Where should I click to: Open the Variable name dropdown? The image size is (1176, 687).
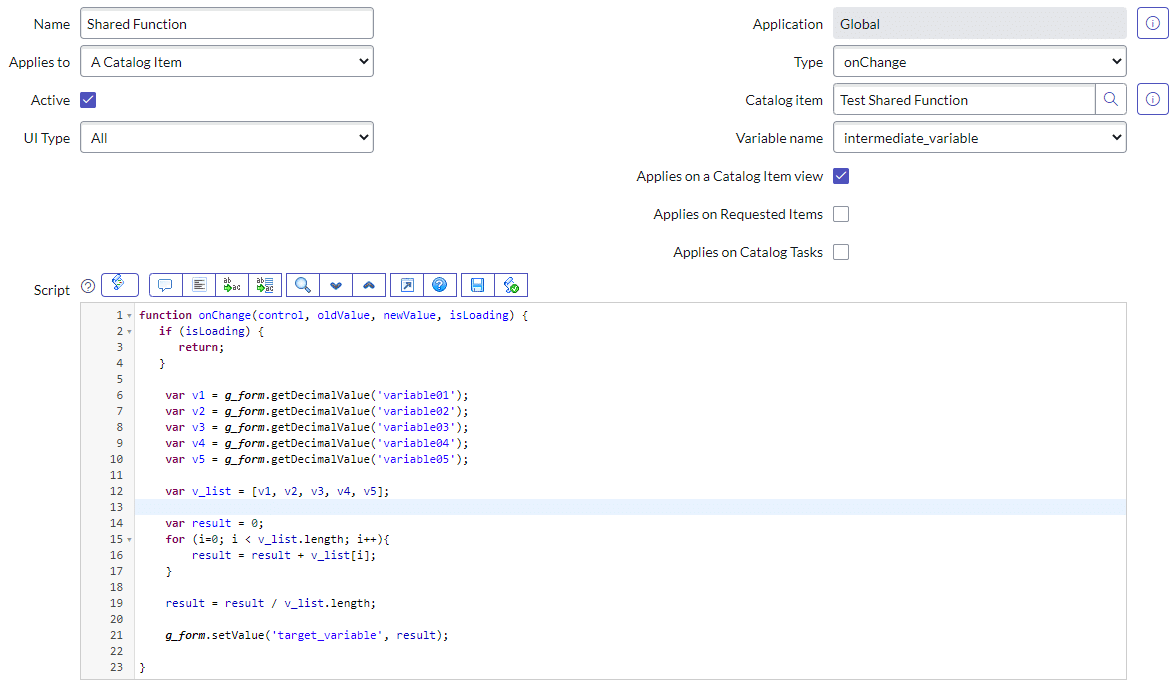[x=980, y=138]
